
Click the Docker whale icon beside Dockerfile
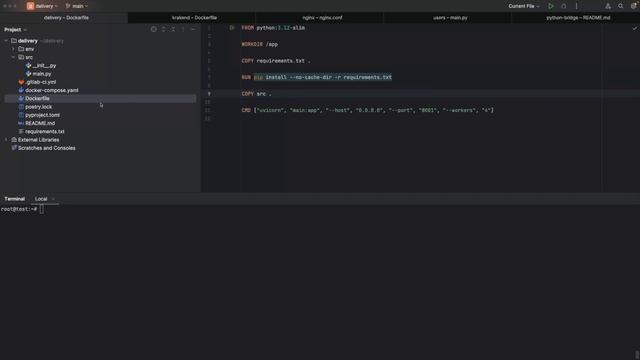[21, 98]
